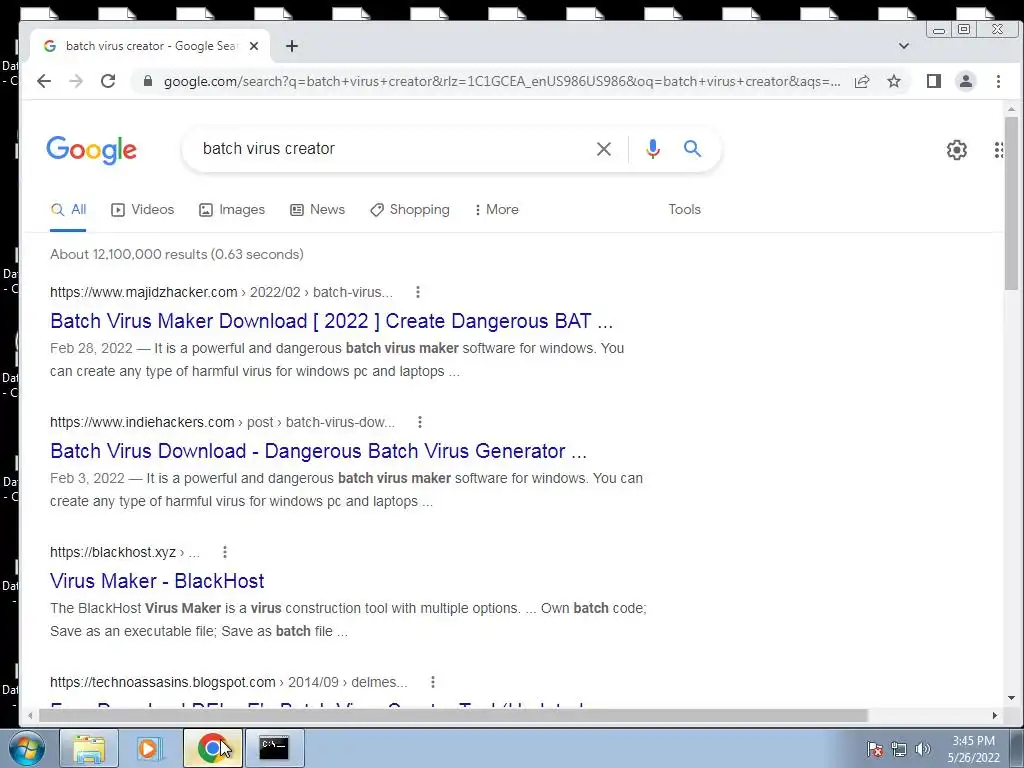This screenshot has width=1024, height=768.
Task: Expand the More search filters menu
Action: pos(496,210)
